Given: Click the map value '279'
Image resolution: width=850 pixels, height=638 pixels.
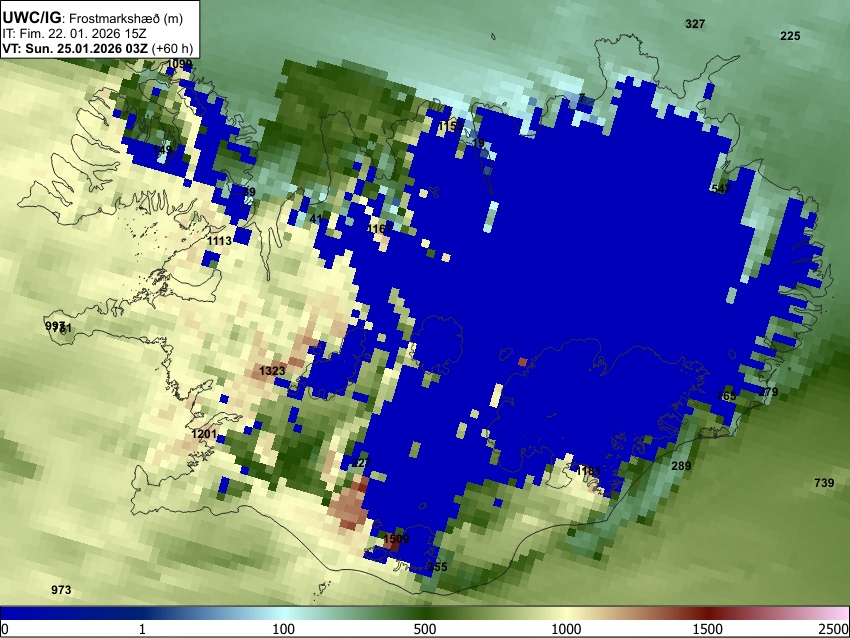Looking at the screenshot, I should 768,391.
